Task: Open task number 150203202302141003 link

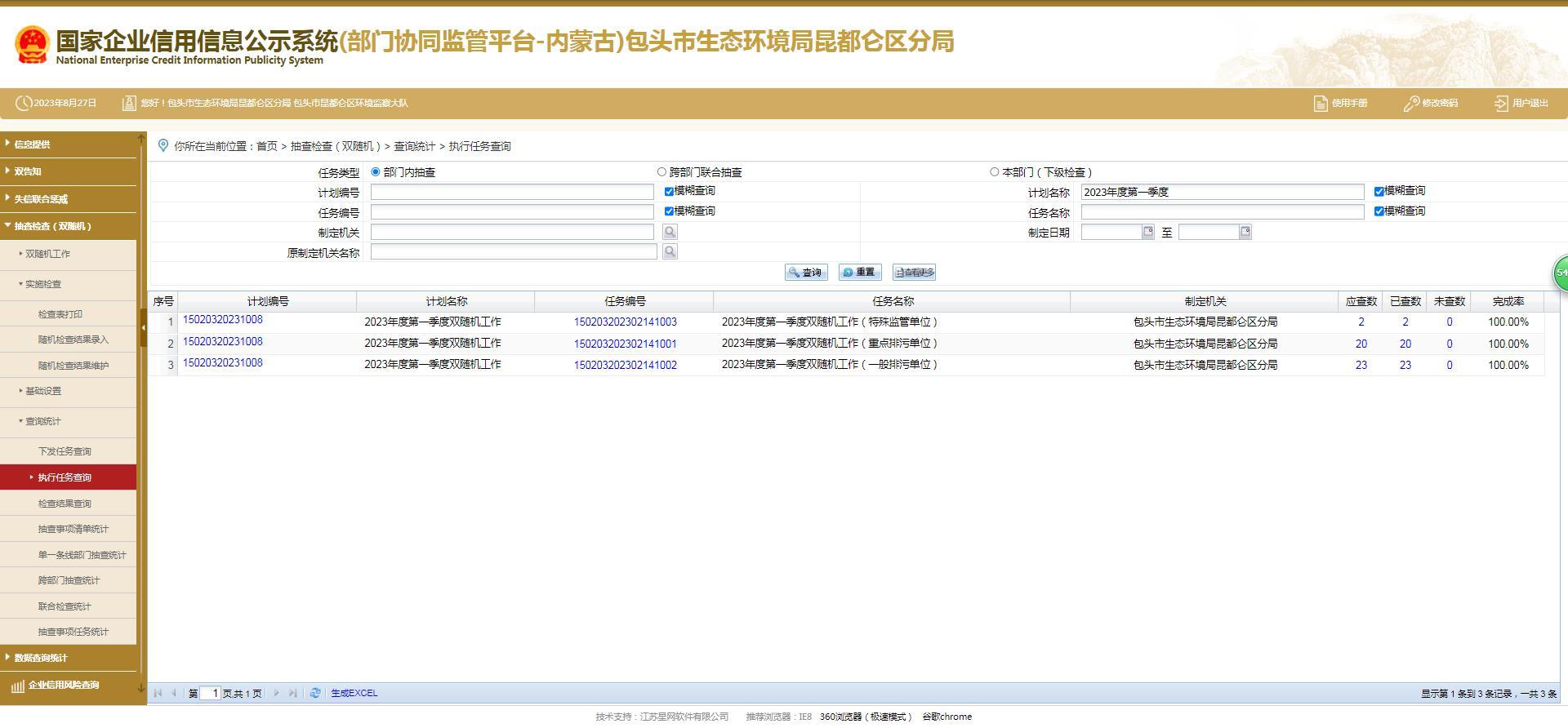Action: 625,322
